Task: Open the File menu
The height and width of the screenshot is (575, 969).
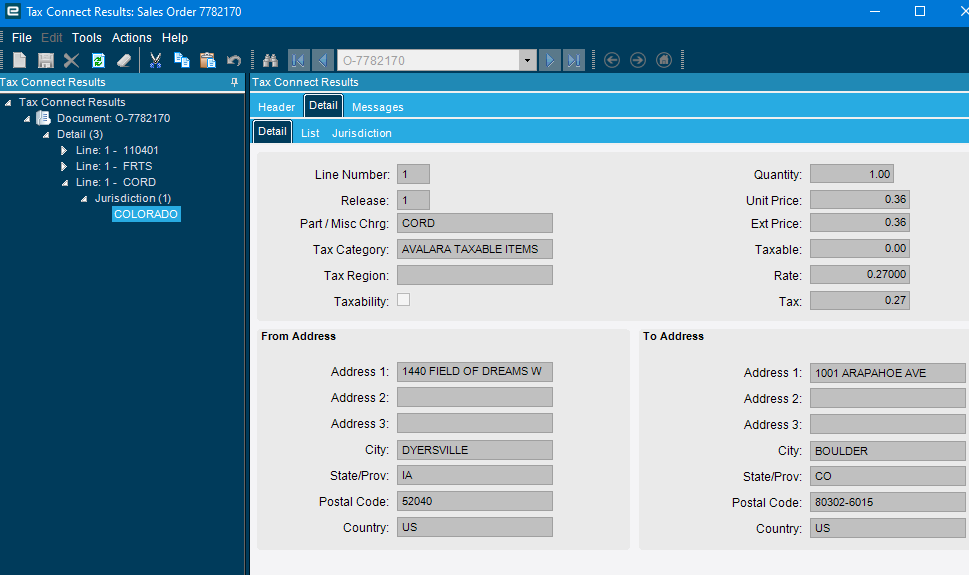Action: (x=22, y=38)
